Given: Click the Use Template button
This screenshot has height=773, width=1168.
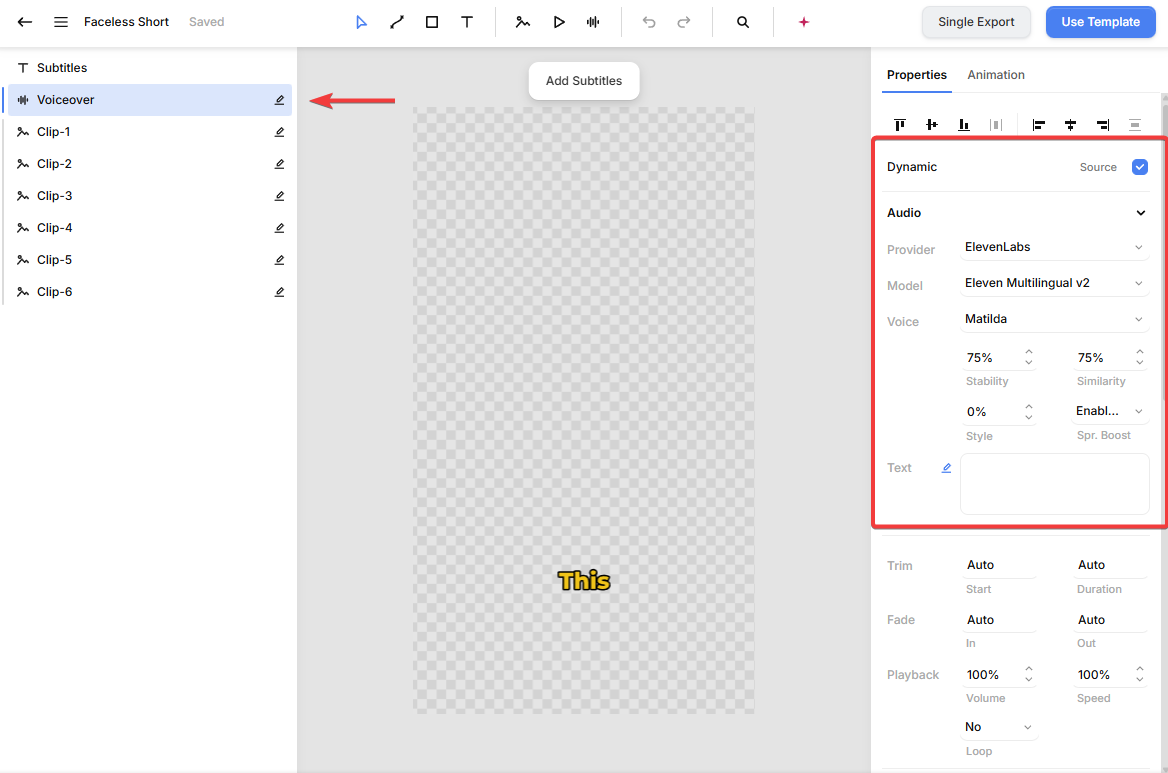Looking at the screenshot, I should coord(1100,22).
